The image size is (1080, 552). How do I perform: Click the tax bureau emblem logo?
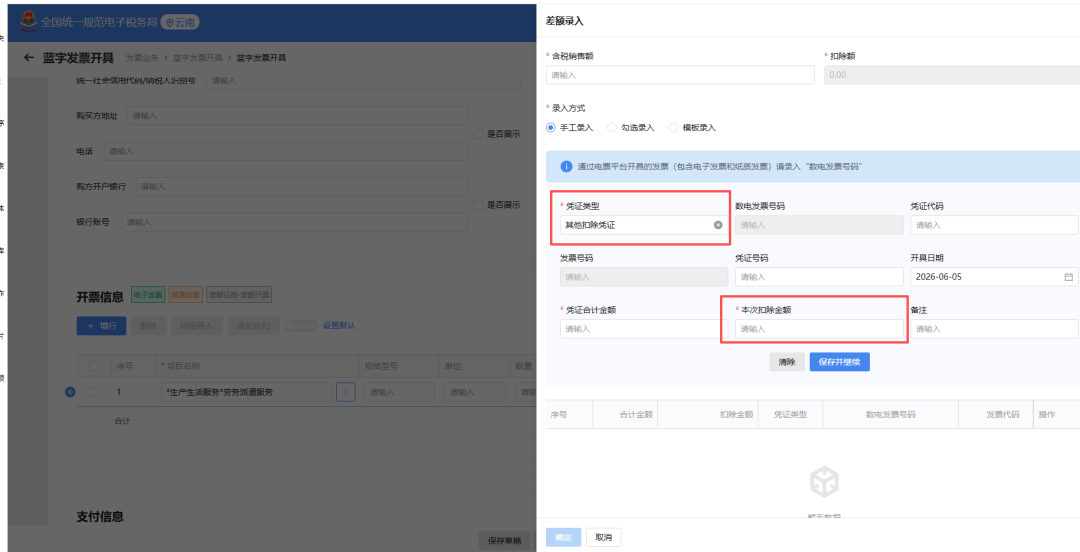pyautogui.click(x=29, y=22)
